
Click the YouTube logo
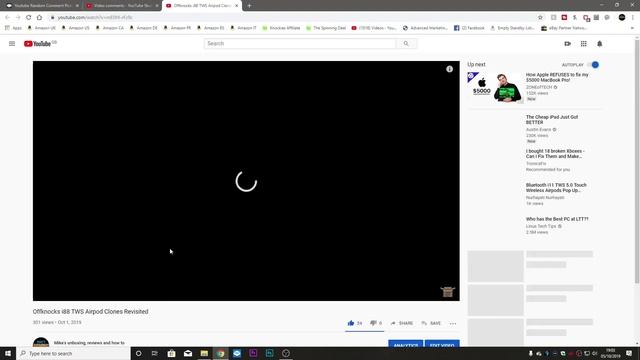tap(37, 44)
